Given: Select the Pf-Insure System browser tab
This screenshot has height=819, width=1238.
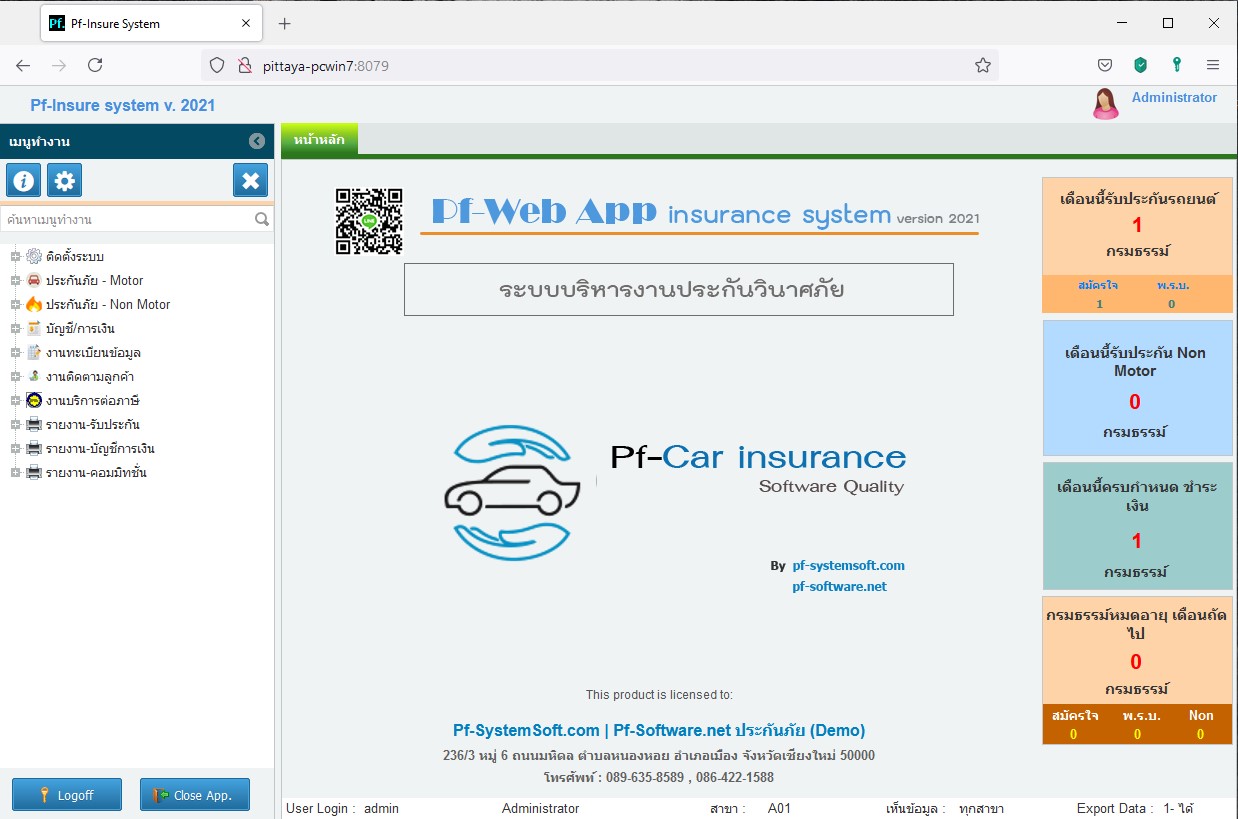Looking at the screenshot, I should (x=153, y=23).
